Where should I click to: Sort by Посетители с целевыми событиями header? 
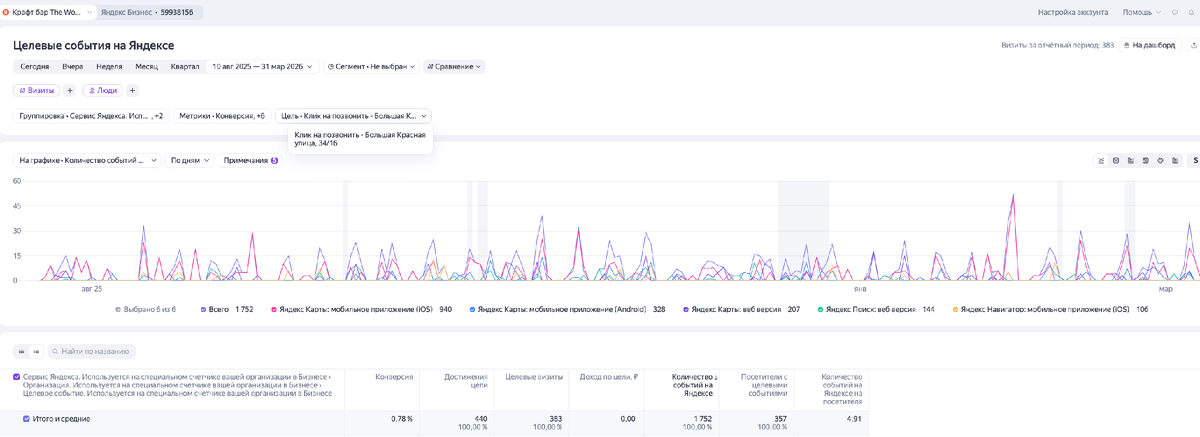(x=765, y=385)
